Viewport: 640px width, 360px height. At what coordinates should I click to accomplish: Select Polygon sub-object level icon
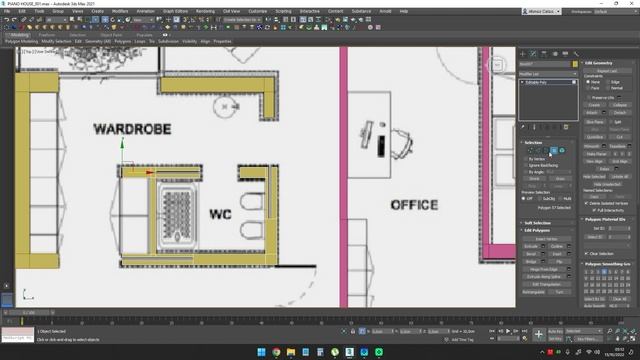click(554, 151)
